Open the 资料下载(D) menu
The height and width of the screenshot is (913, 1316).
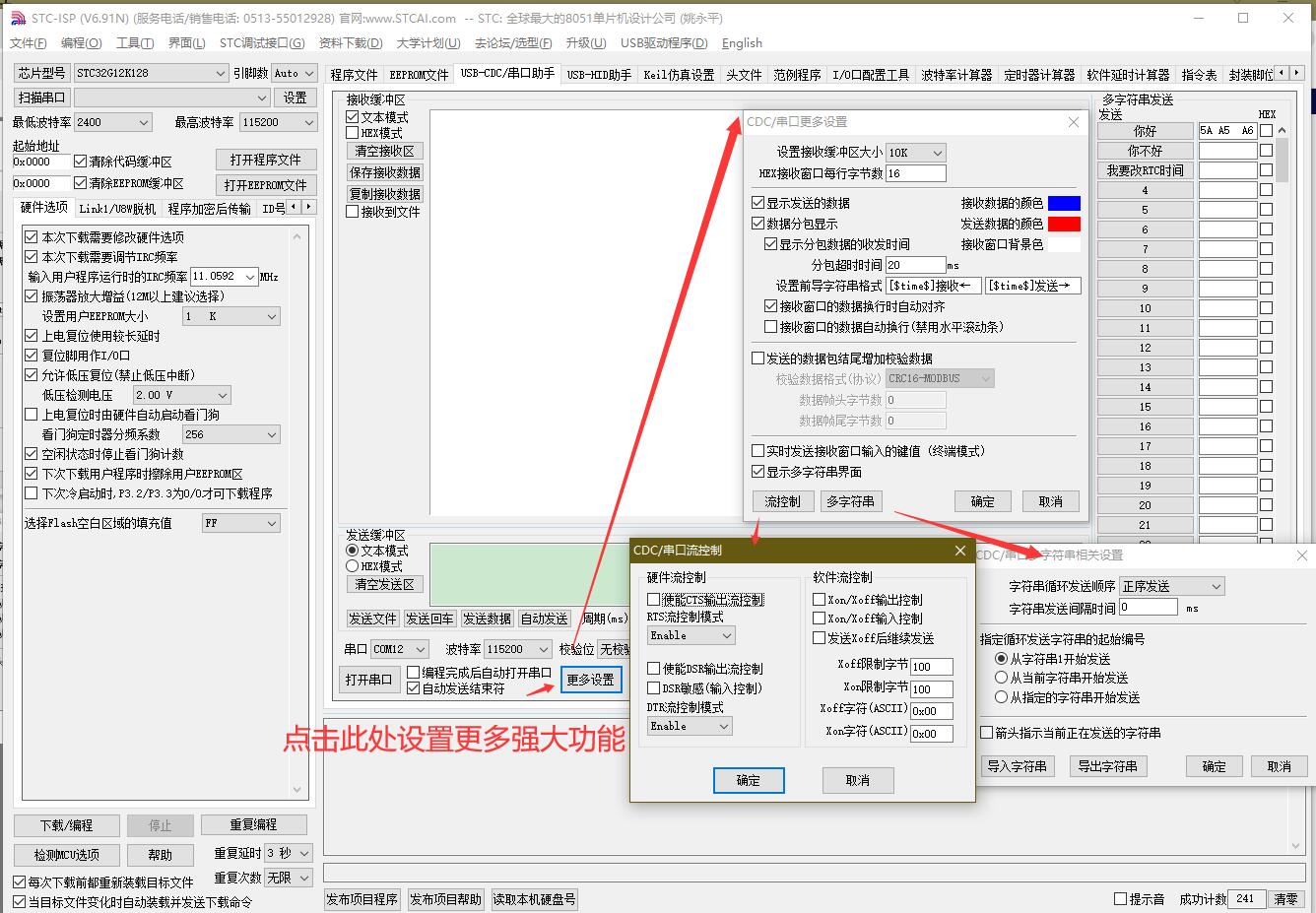click(x=350, y=43)
